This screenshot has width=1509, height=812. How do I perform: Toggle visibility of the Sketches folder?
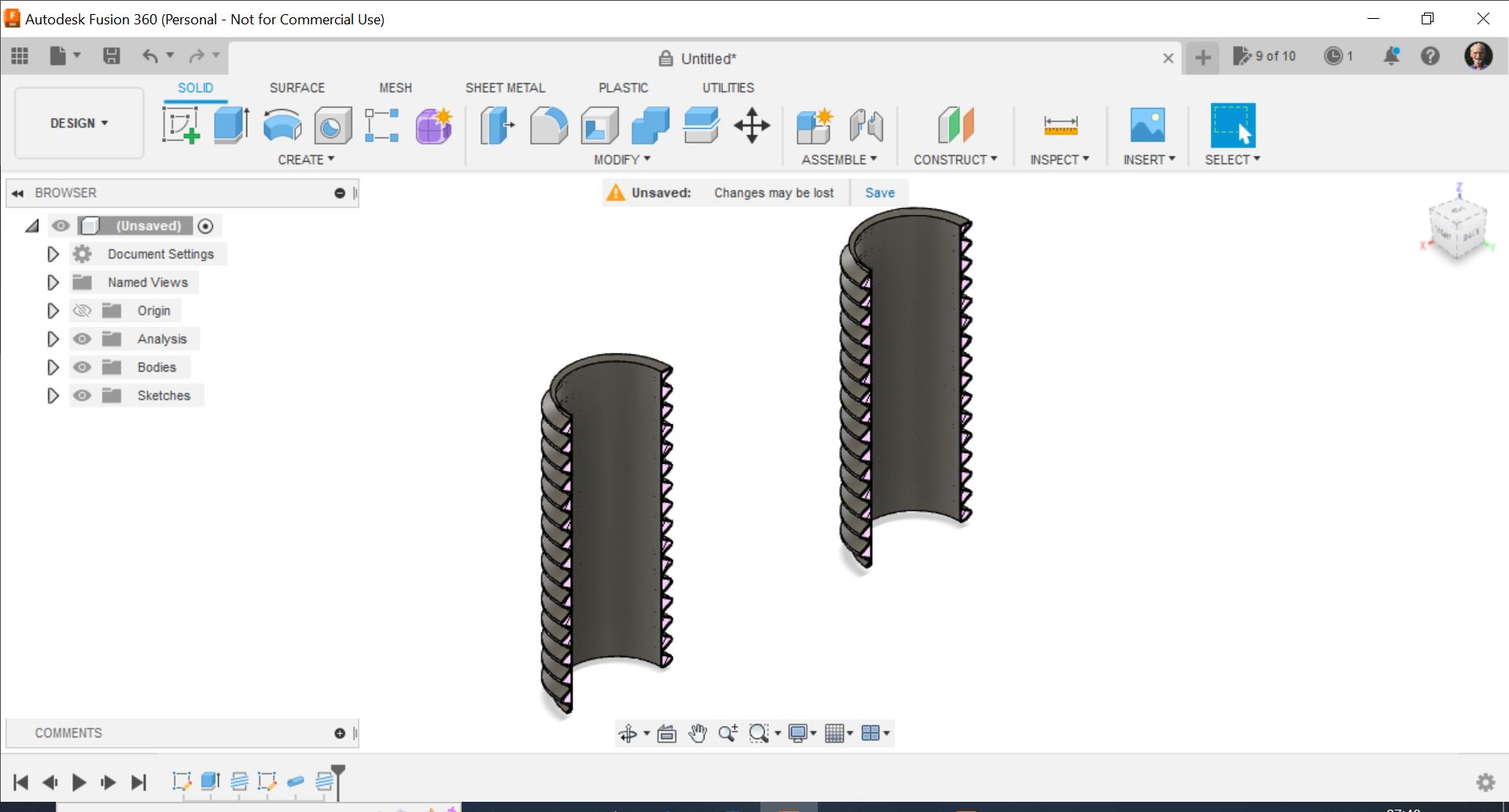(82, 395)
